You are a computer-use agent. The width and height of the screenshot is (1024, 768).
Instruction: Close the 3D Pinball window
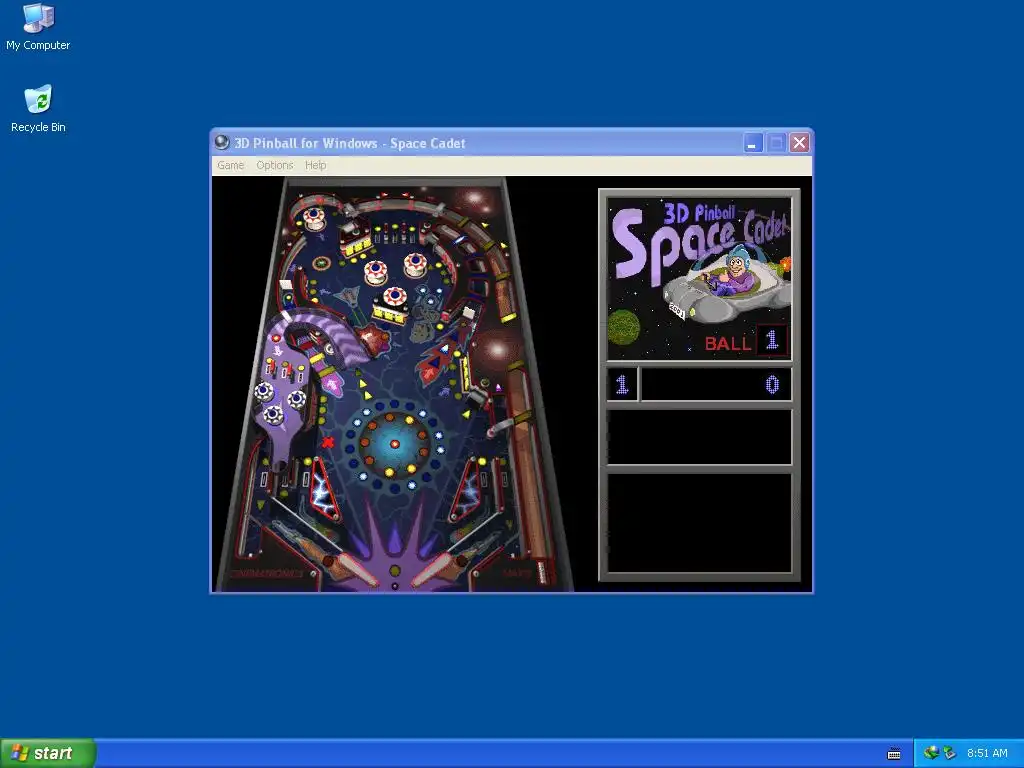799,142
